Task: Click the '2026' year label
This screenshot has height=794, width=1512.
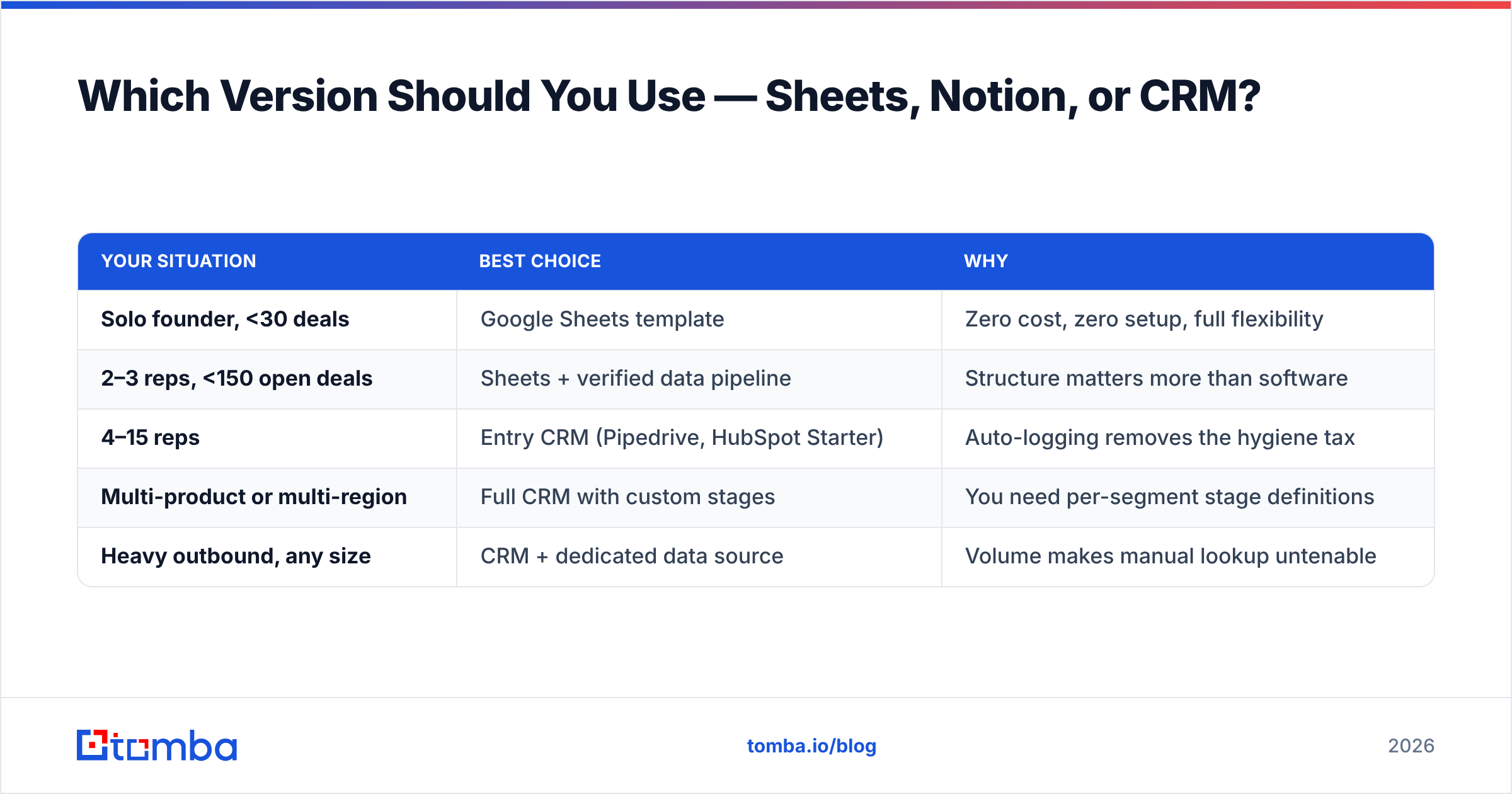Action: click(x=1411, y=746)
